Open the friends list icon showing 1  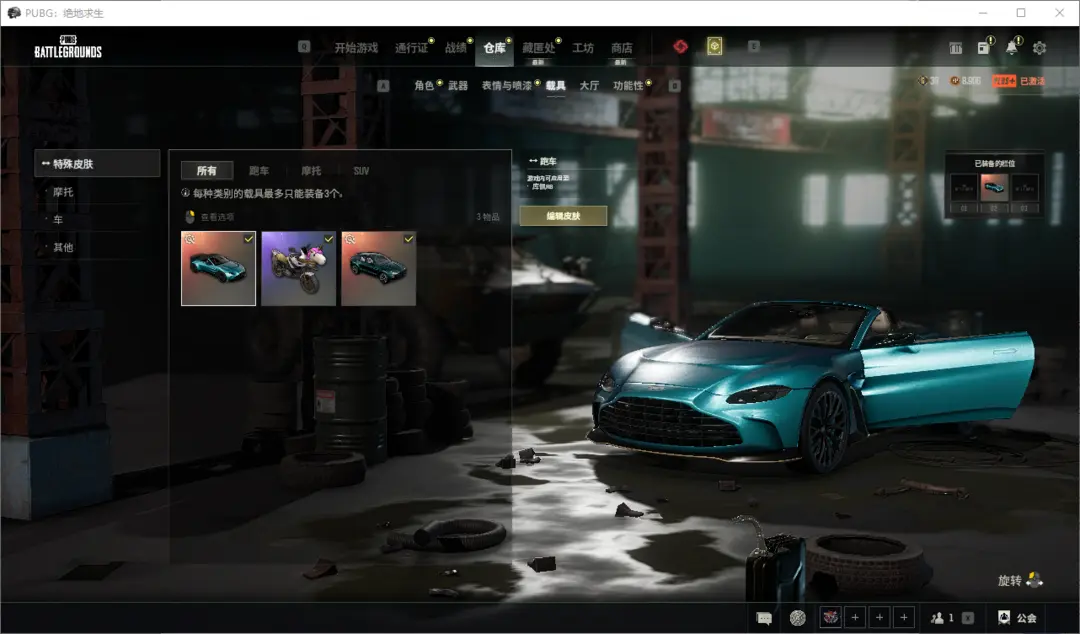[x=942, y=618]
